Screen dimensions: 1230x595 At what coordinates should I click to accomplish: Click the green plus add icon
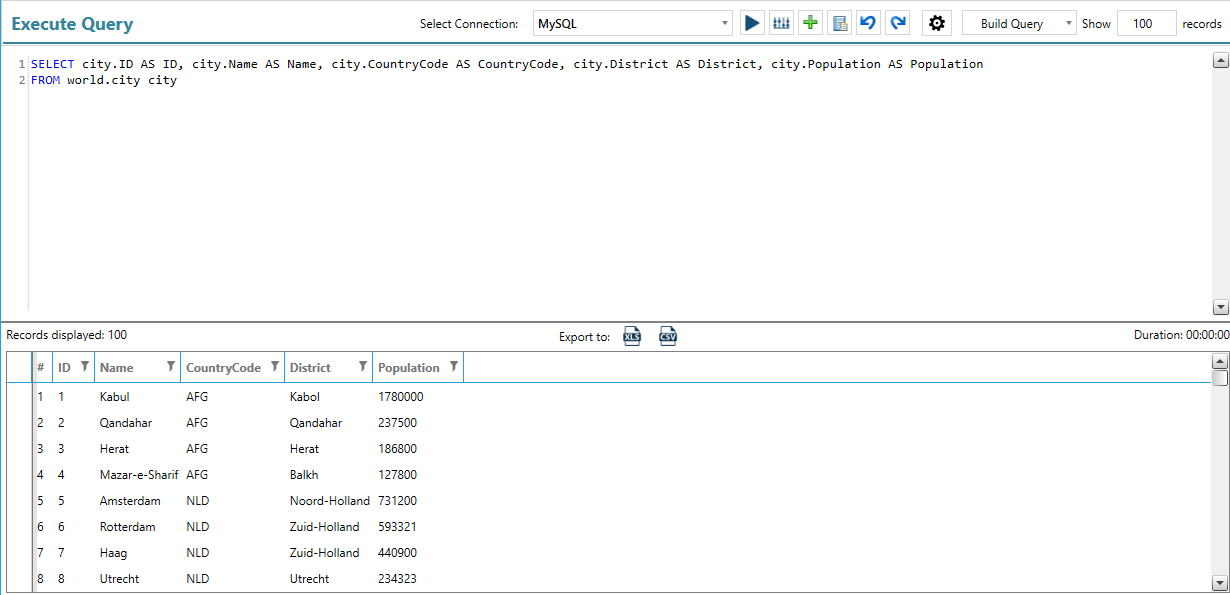[x=811, y=23]
